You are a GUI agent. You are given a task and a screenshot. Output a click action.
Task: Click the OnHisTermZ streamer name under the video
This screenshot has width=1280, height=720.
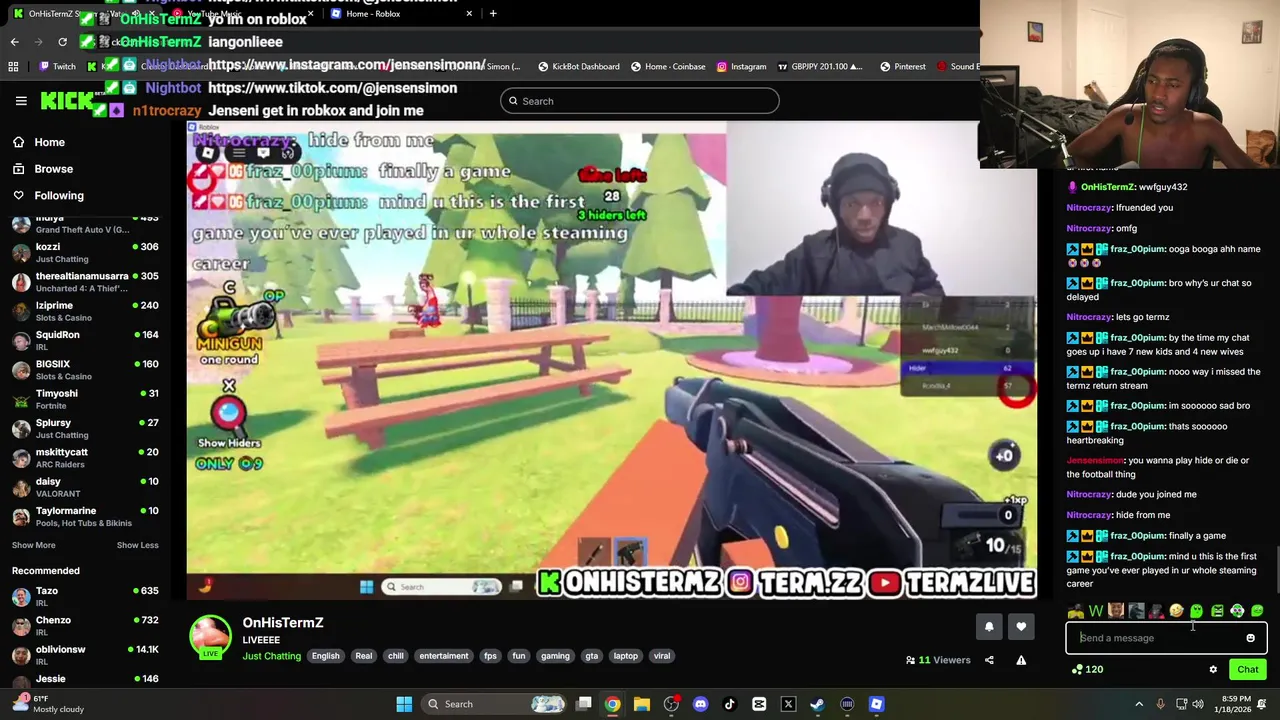coord(283,623)
